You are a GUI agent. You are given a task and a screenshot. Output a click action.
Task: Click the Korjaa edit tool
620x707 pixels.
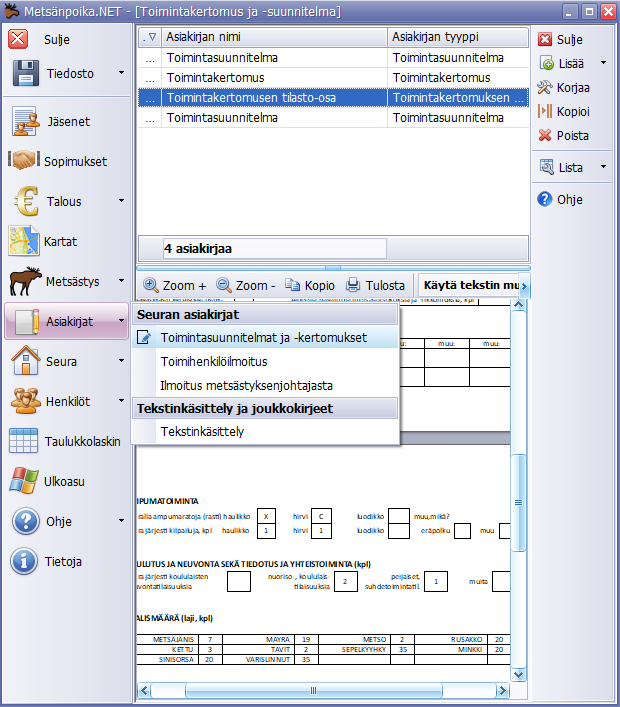coord(564,87)
